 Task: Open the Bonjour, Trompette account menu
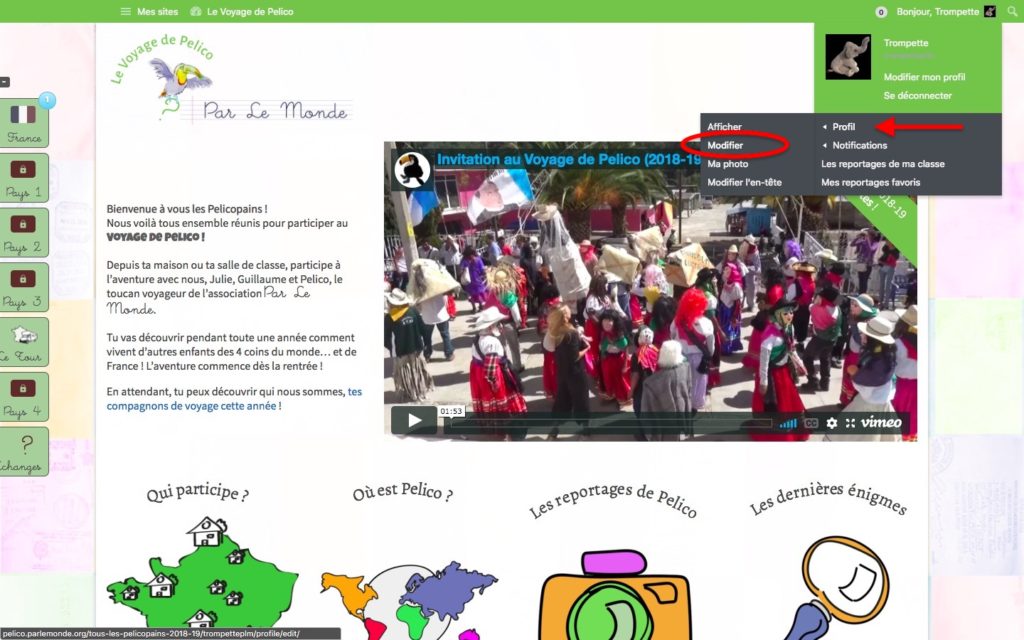[x=937, y=11]
